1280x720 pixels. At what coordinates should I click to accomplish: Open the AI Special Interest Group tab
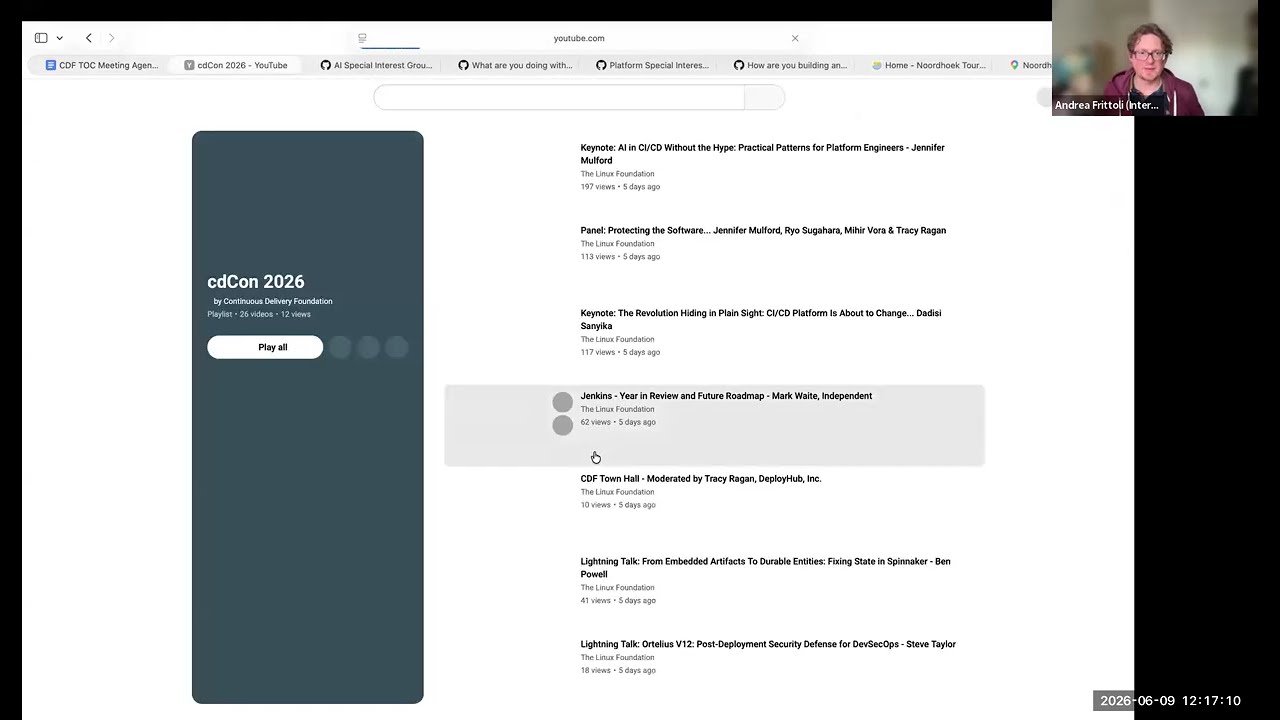click(376, 65)
